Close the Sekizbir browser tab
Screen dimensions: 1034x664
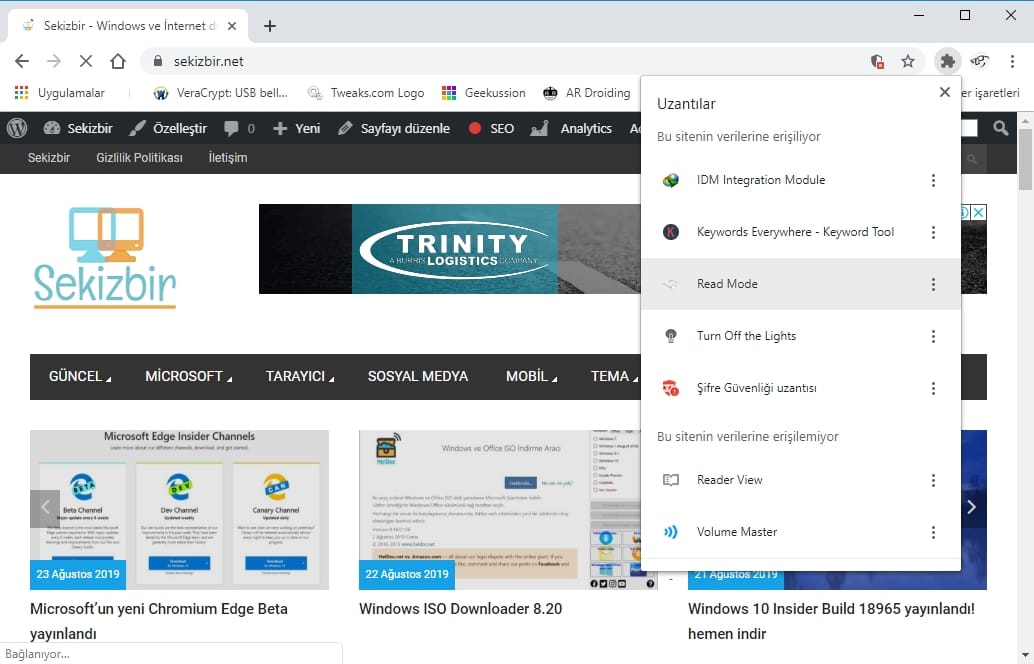(x=231, y=26)
